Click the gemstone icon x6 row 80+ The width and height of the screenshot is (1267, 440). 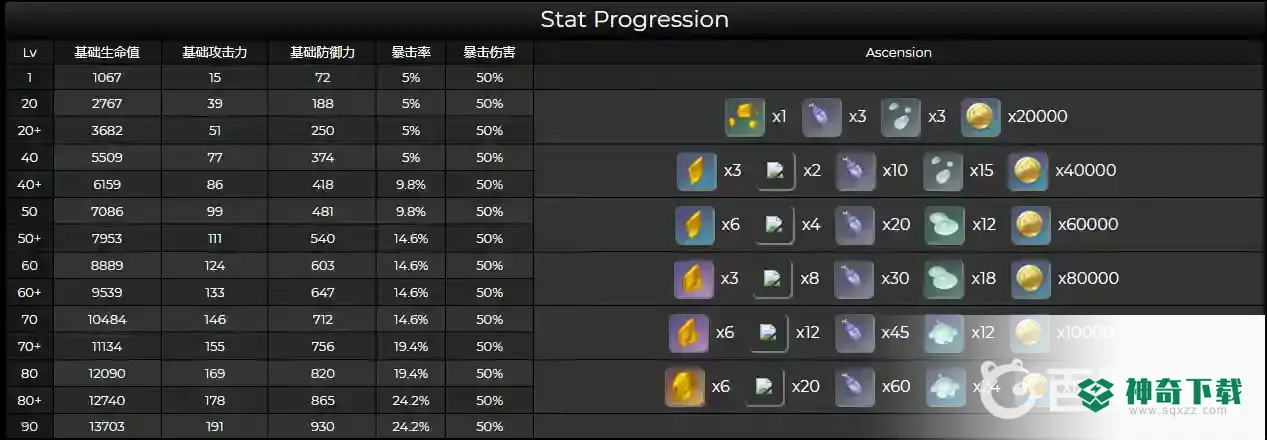[x=684, y=387]
